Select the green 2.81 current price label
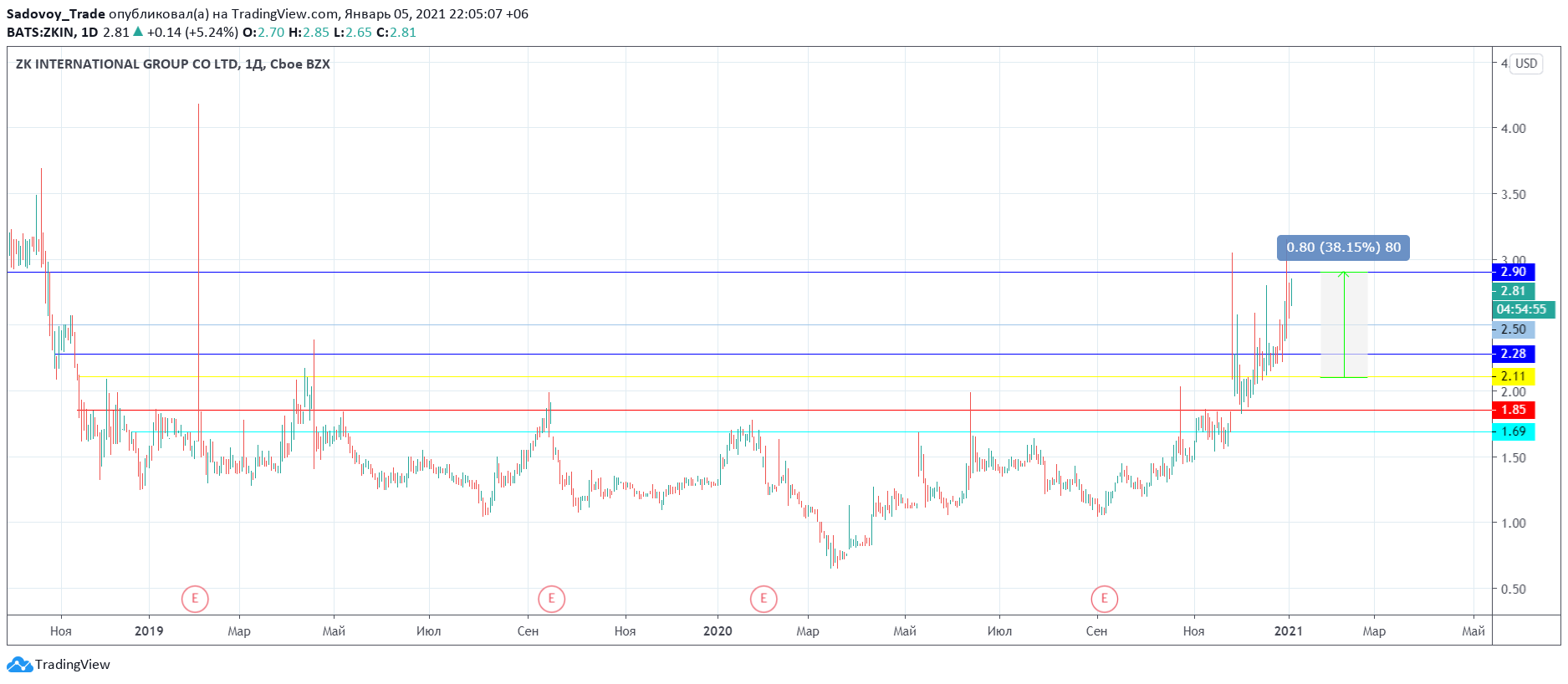 point(1513,291)
